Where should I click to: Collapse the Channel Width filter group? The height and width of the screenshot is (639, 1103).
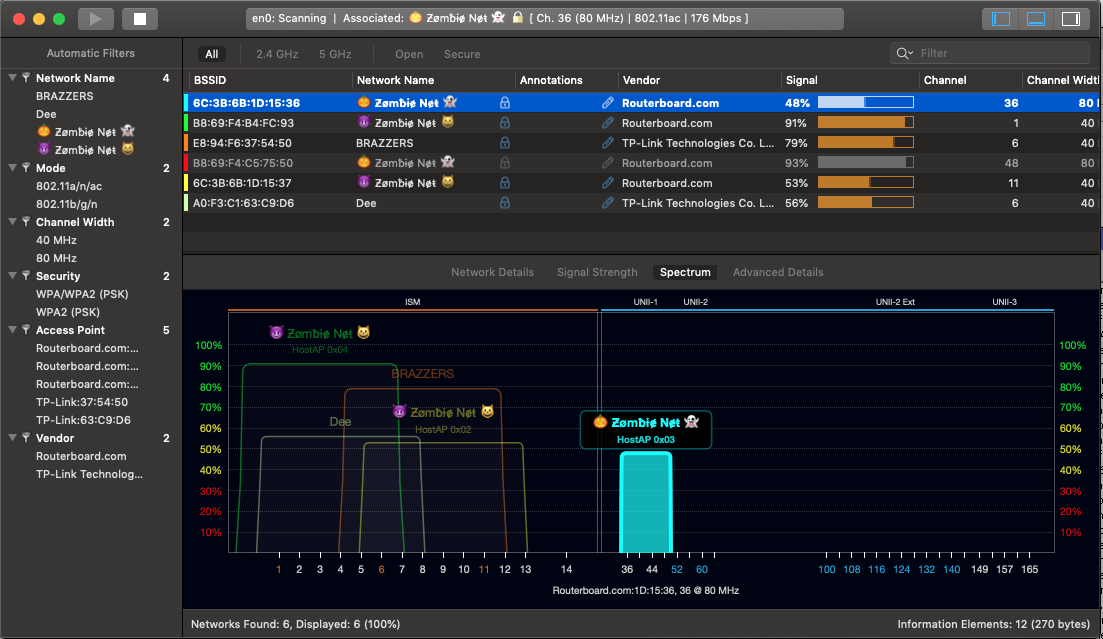point(12,222)
